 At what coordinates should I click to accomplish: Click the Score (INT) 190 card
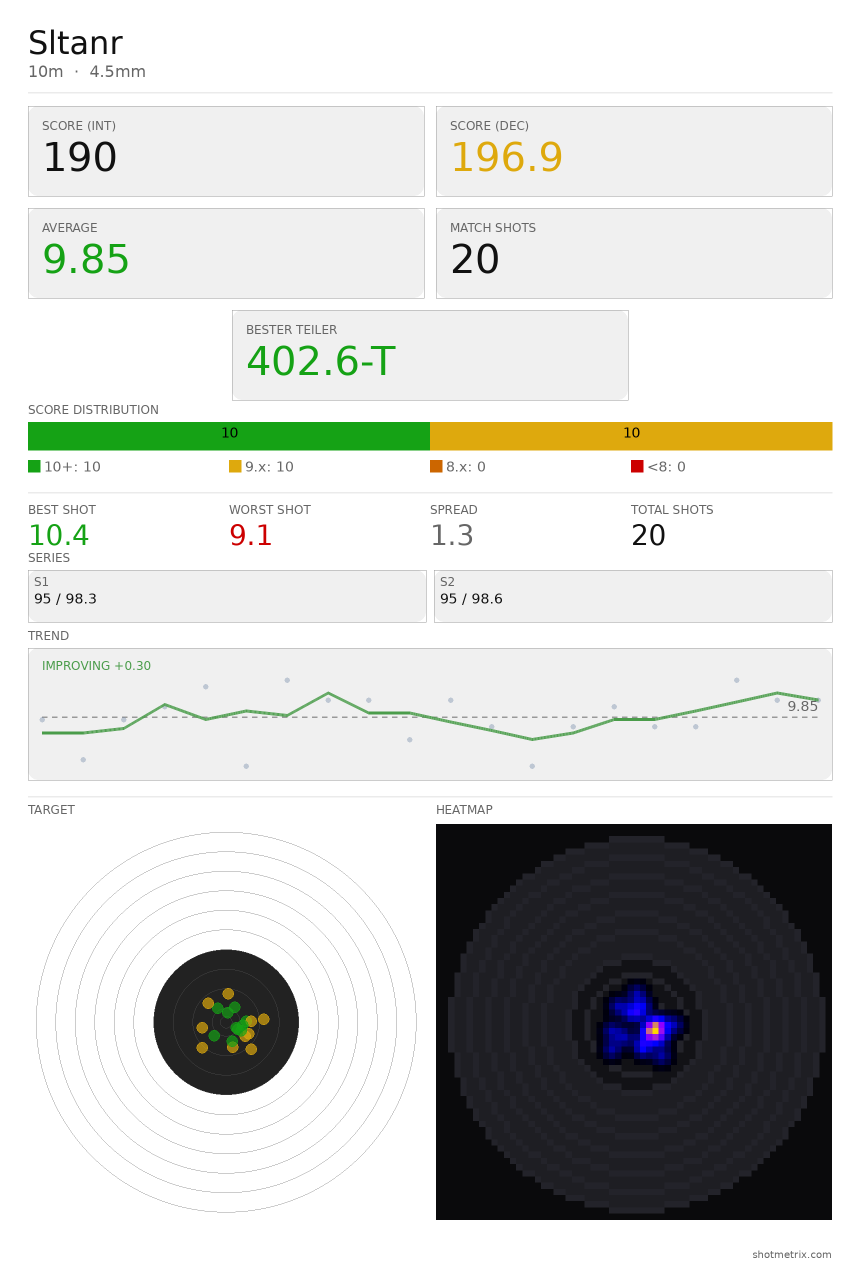click(x=226, y=151)
